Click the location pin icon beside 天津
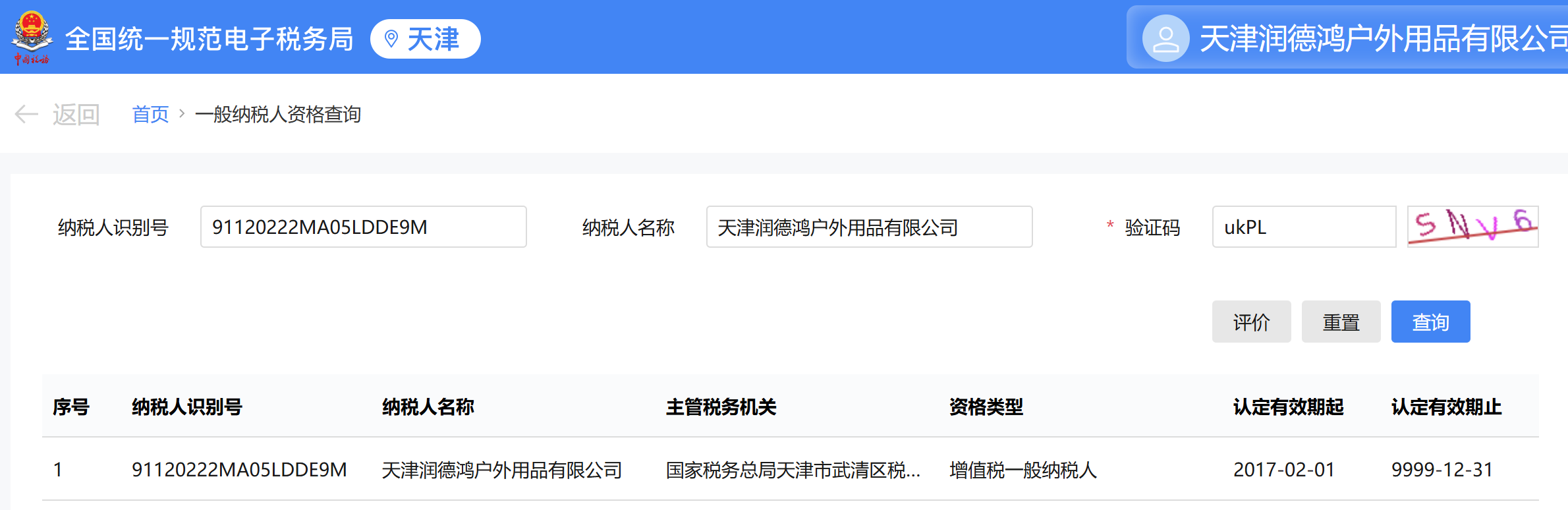1568x510 pixels. (x=391, y=39)
